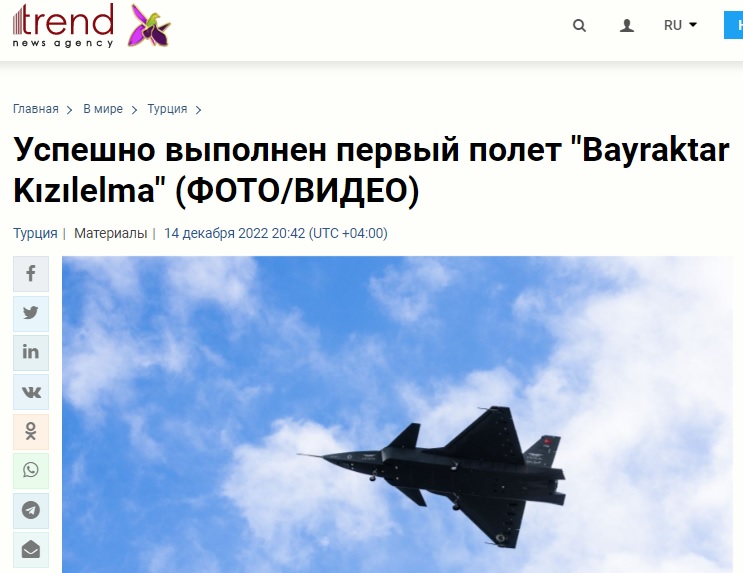The image size is (743, 573).
Task: Share article via Telegram
Action: pyautogui.click(x=31, y=510)
